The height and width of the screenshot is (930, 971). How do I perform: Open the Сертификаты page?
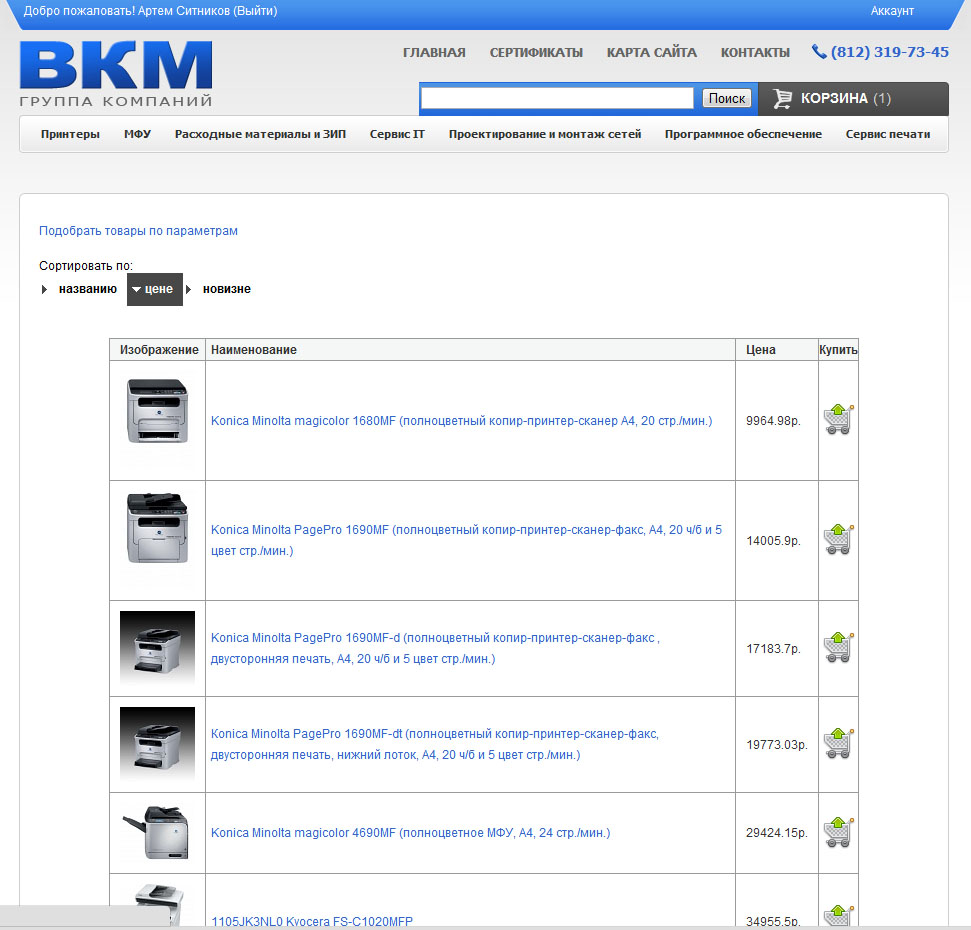pyautogui.click(x=536, y=53)
